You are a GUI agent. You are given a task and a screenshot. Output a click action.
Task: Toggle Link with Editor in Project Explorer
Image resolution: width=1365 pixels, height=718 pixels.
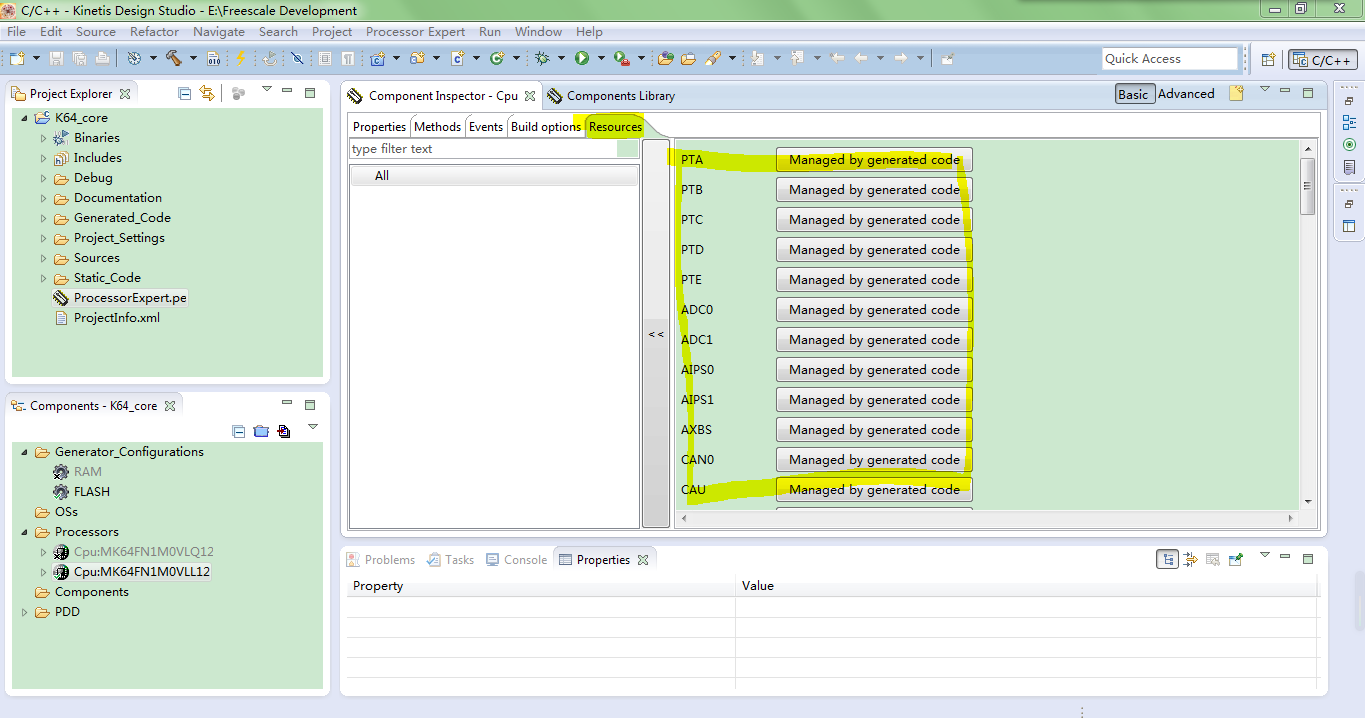click(x=207, y=93)
